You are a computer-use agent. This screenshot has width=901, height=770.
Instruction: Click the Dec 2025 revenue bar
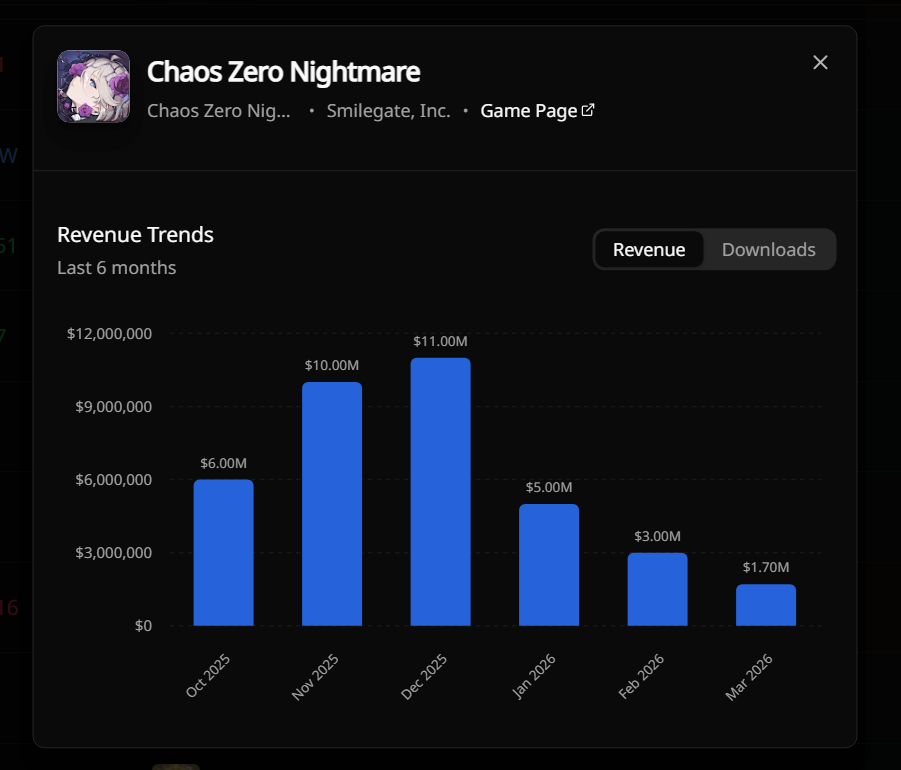441,492
